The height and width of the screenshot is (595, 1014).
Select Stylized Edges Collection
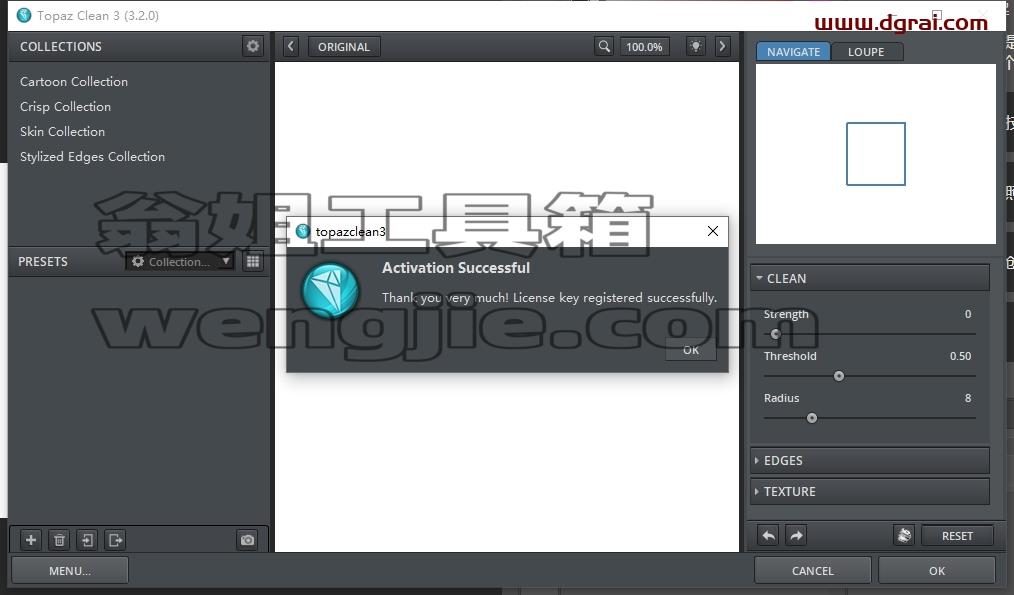tap(92, 157)
